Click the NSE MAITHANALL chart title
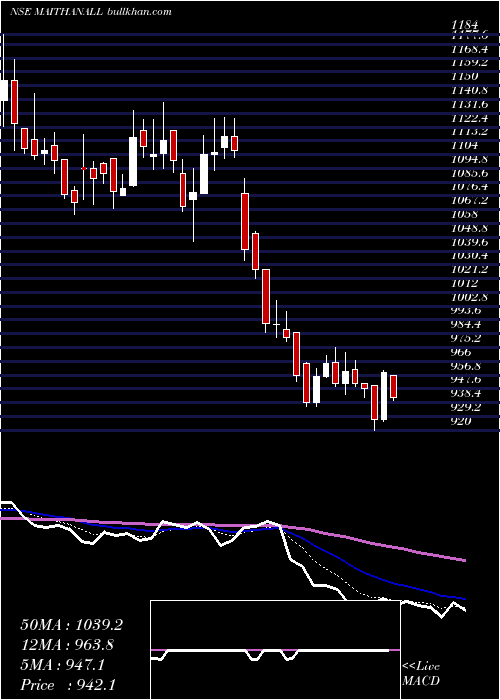500x700 pixels. (57, 12)
